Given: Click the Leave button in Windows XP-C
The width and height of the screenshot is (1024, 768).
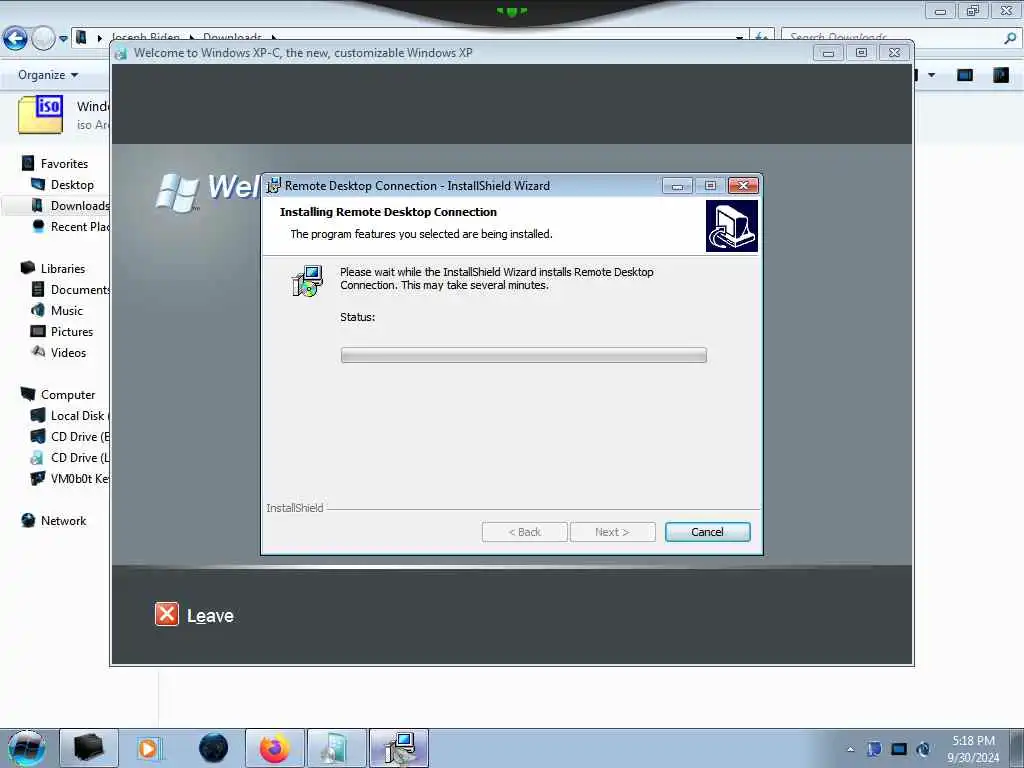Looking at the screenshot, I should tap(194, 615).
